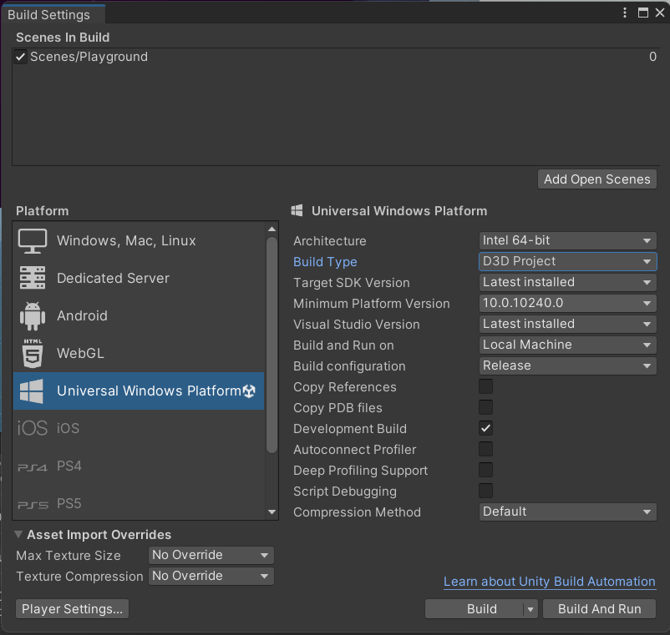Click the Dedicated Server platform icon

pos(33,278)
